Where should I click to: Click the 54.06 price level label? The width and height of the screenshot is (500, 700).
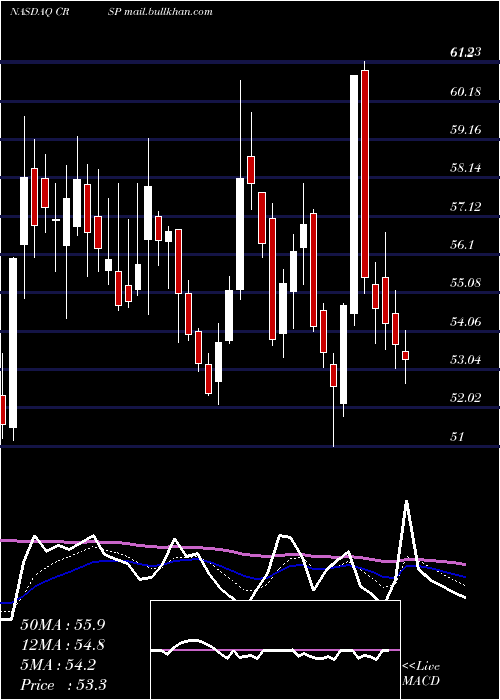click(466, 321)
